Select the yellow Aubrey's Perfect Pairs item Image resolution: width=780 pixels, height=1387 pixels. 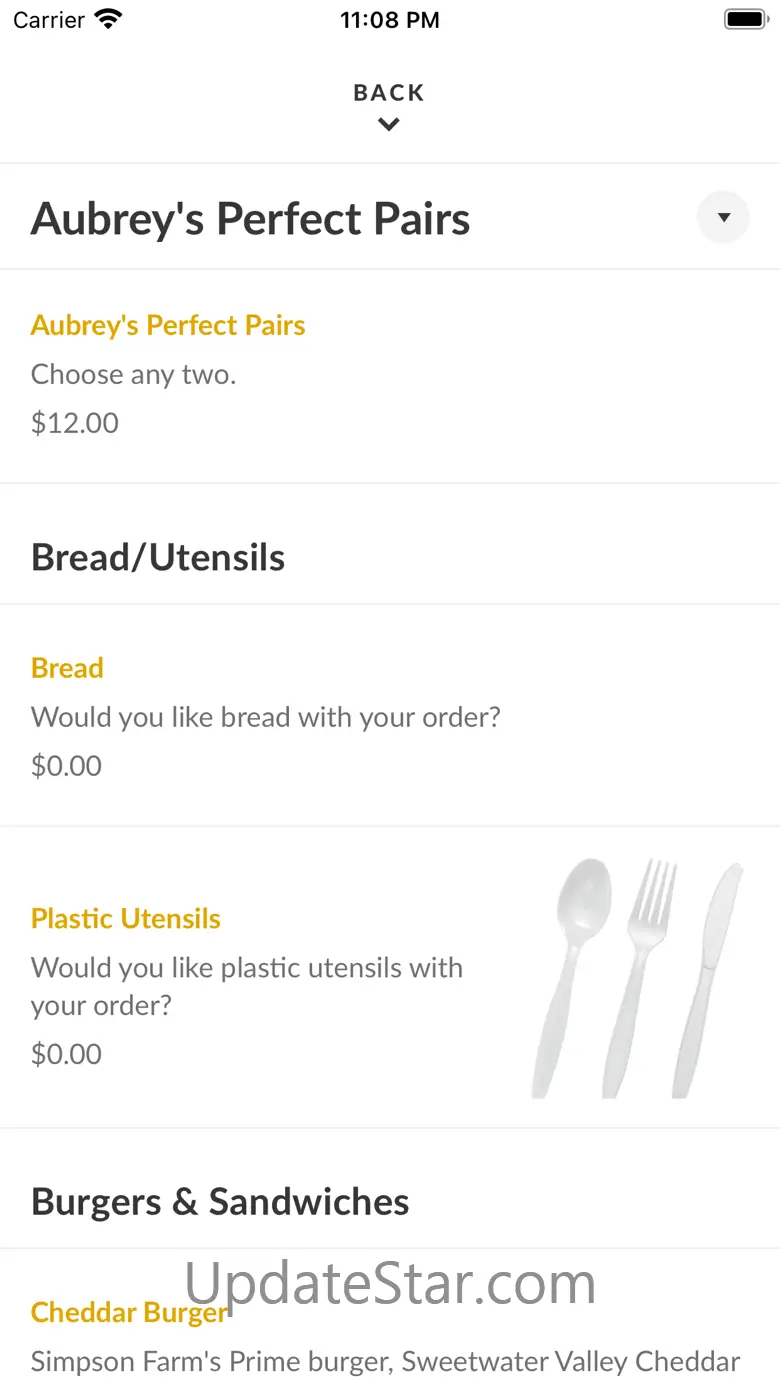pos(168,325)
